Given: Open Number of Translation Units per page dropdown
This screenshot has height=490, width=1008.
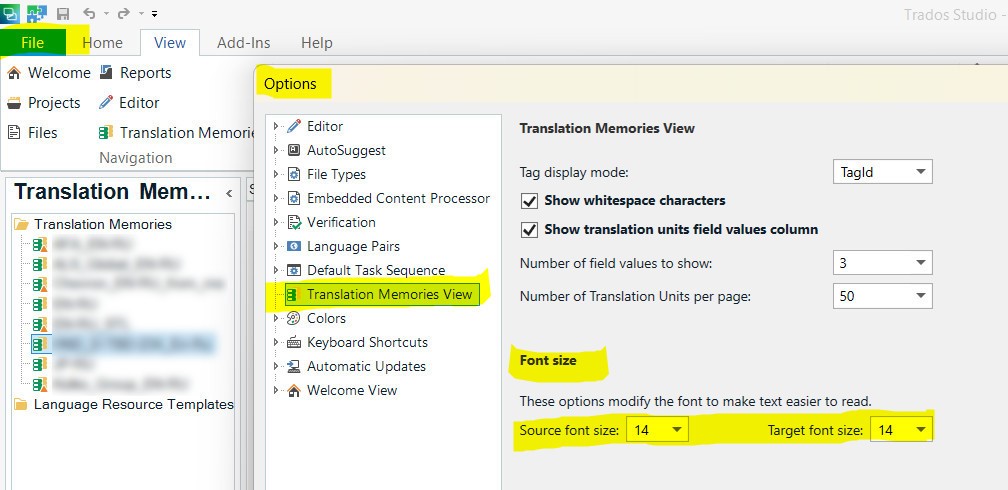Looking at the screenshot, I should 882,296.
